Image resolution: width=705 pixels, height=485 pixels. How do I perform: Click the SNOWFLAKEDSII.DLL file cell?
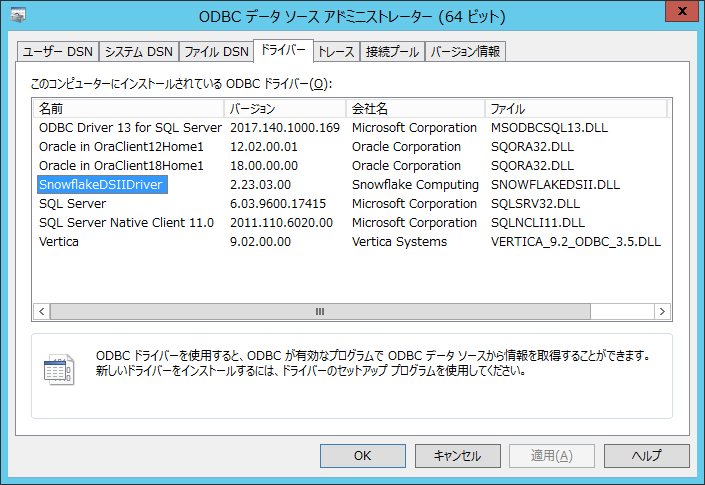[555, 185]
